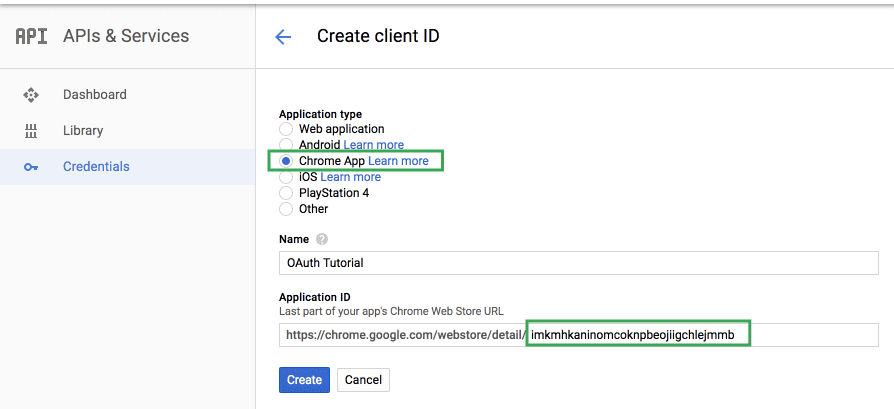Open the Library menu item
The height and width of the screenshot is (409, 894).
pyautogui.click(x=83, y=131)
